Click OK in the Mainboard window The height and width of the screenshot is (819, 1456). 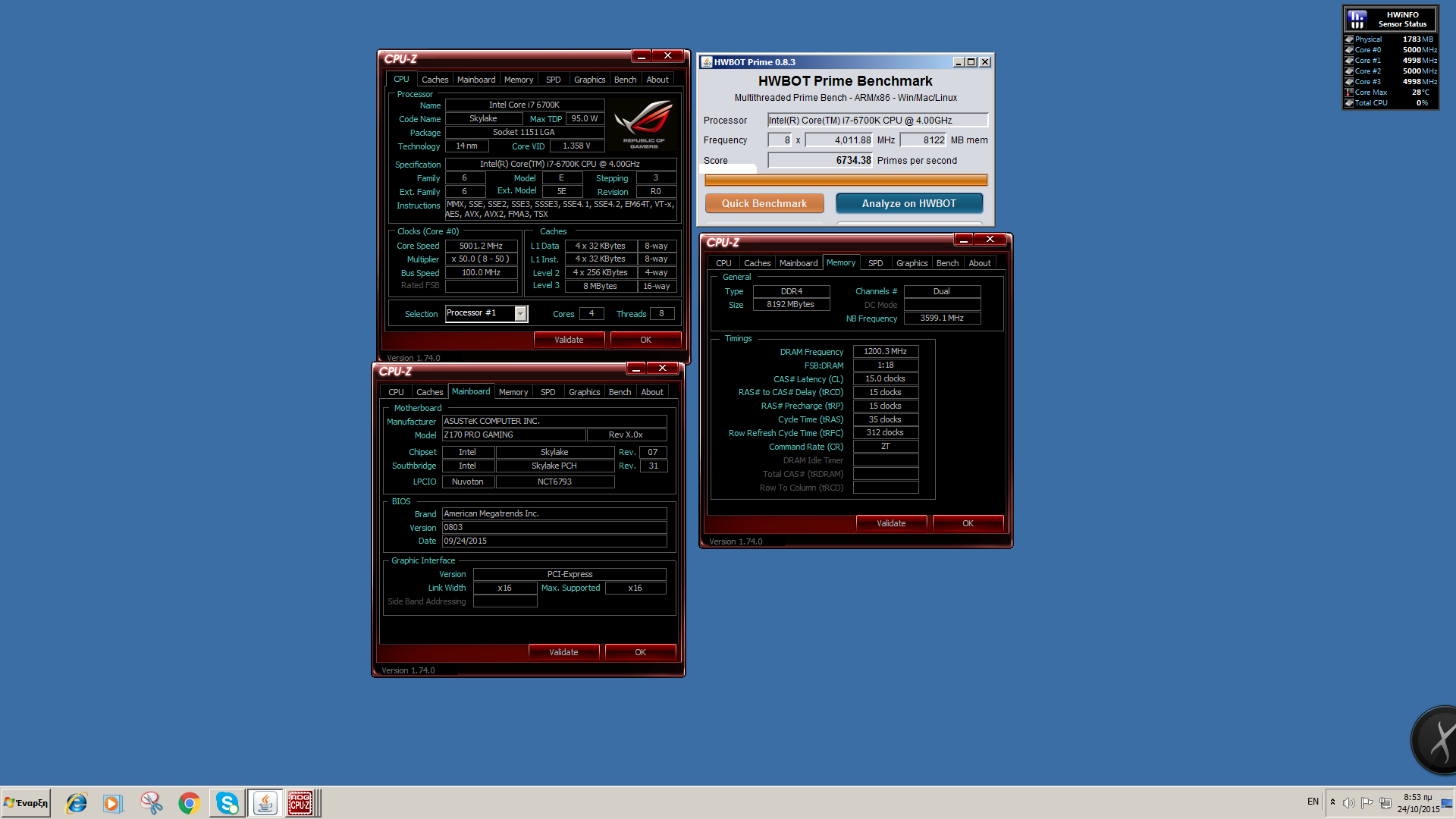[640, 652]
